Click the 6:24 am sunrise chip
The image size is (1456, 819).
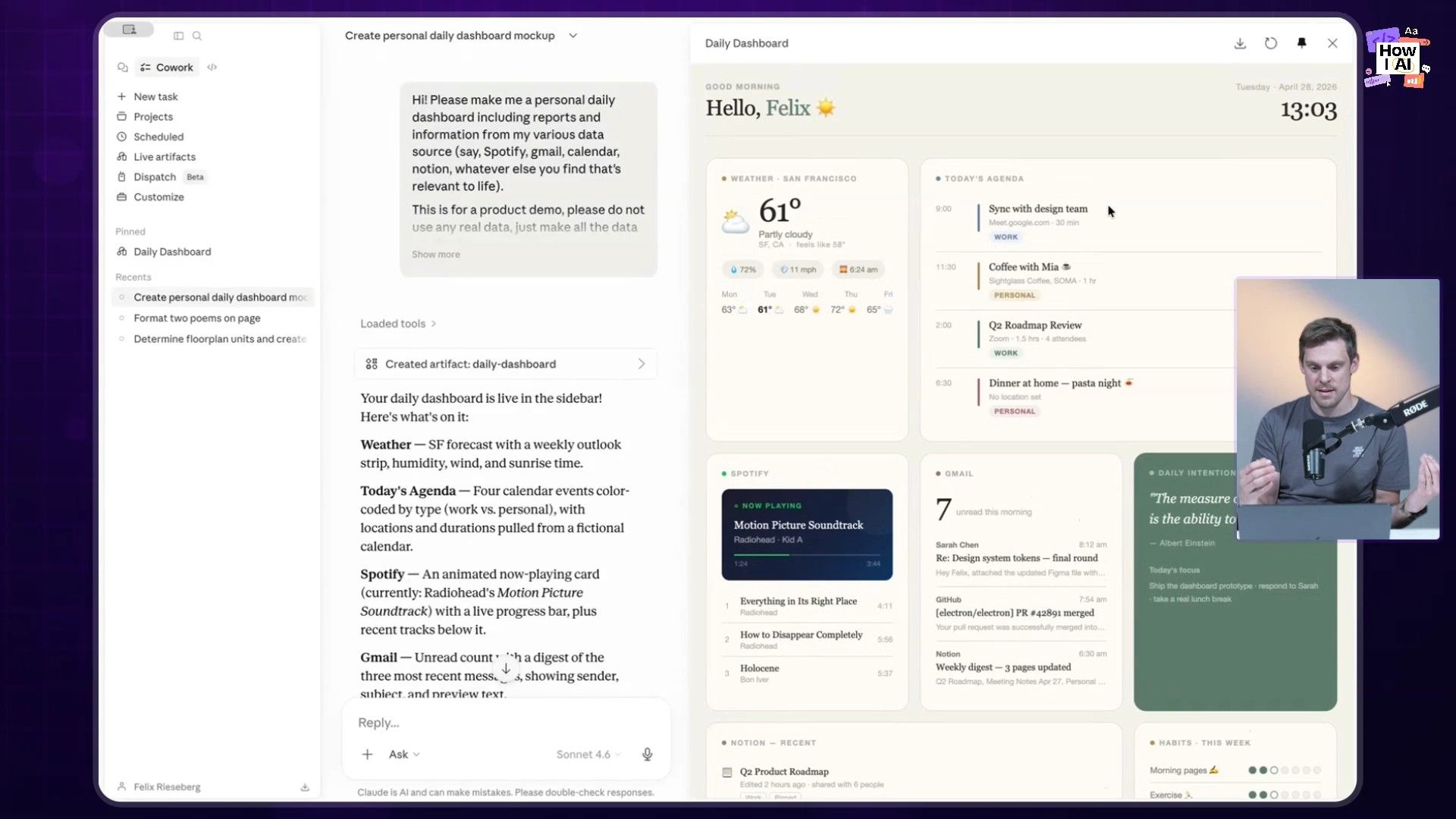(858, 270)
